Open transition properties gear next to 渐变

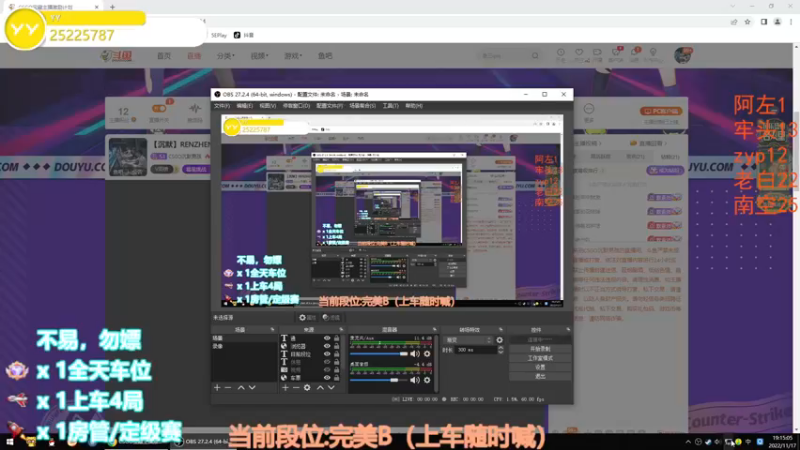(499, 340)
